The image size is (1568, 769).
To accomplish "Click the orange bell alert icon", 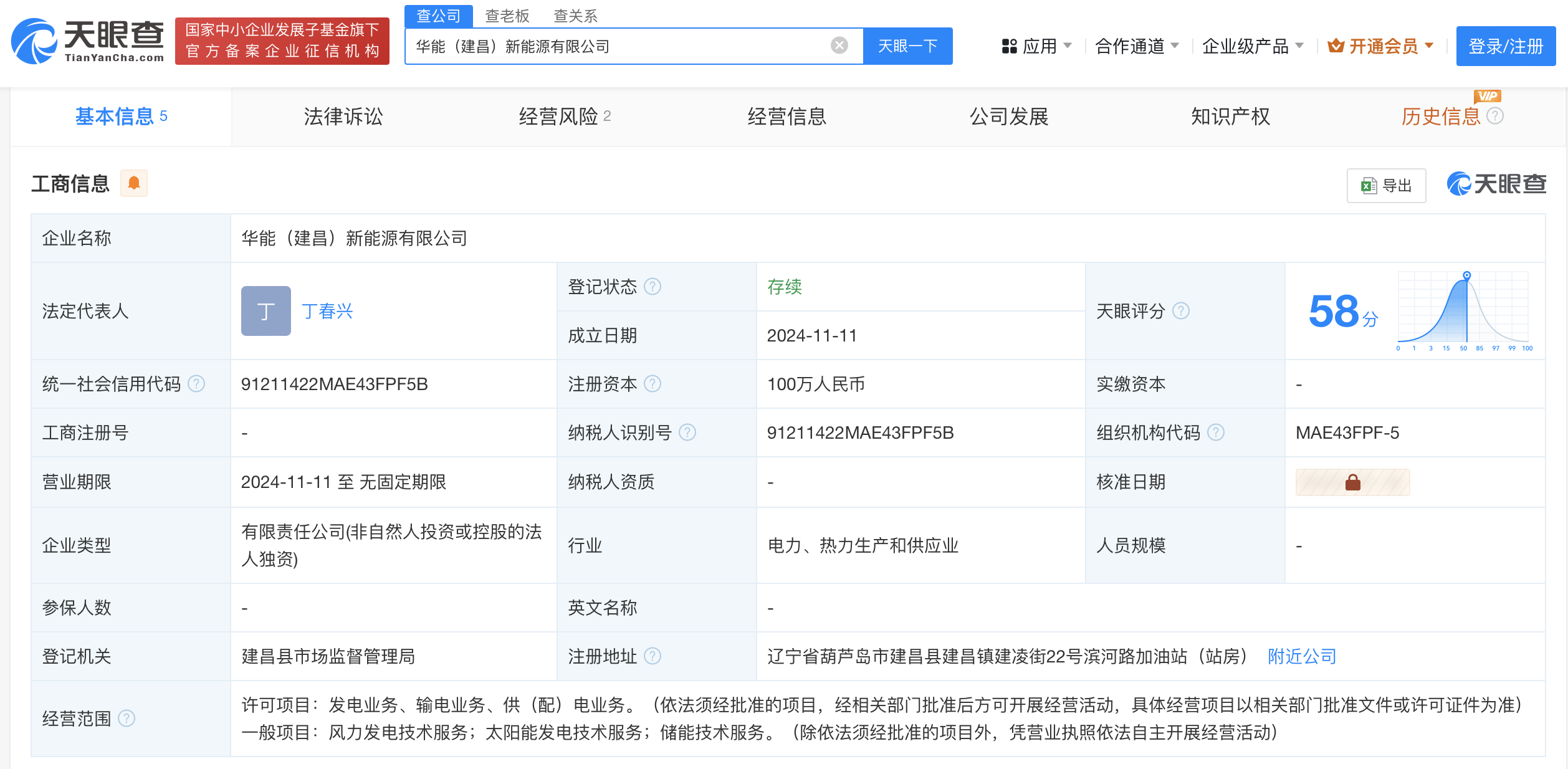I will pyautogui.click(x=133, y=183).
